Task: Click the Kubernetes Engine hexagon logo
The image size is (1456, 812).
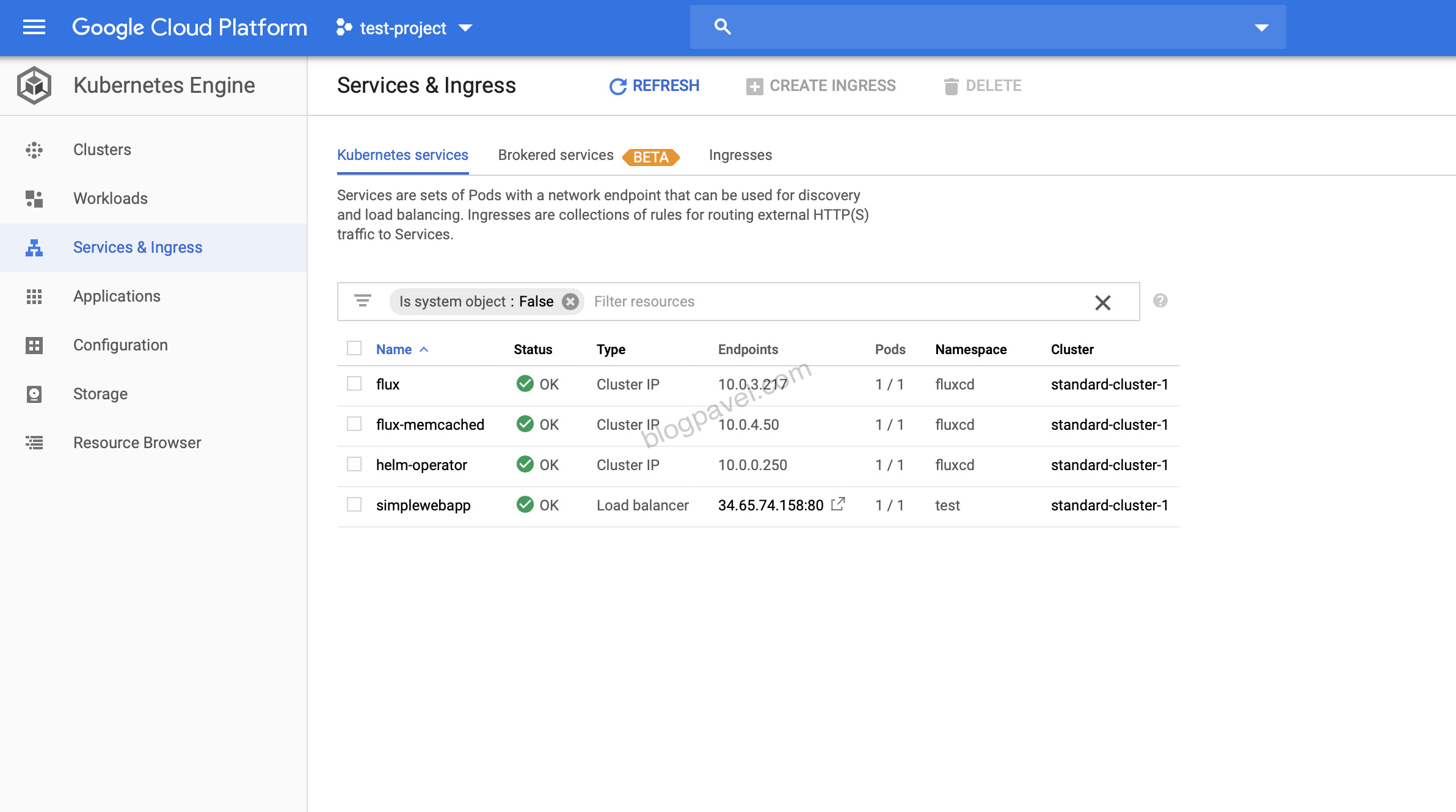Action: tap(34, 85)
